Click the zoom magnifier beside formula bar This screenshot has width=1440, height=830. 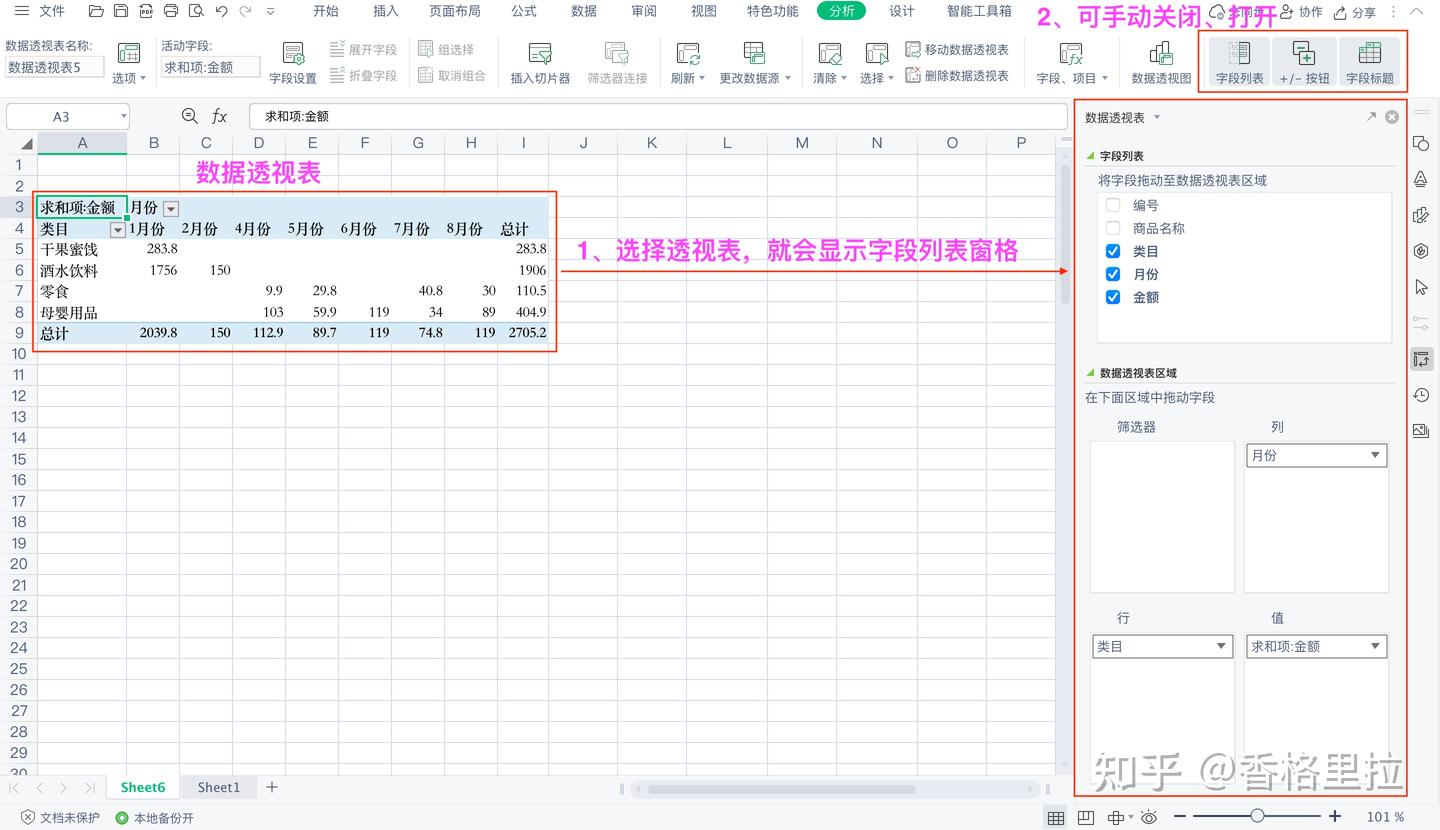[x=189, y=116]
